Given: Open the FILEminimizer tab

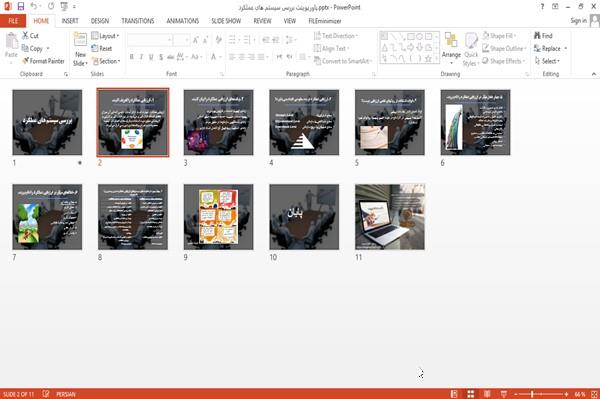Looking at the screenshot, I should (x=325, y=21).
